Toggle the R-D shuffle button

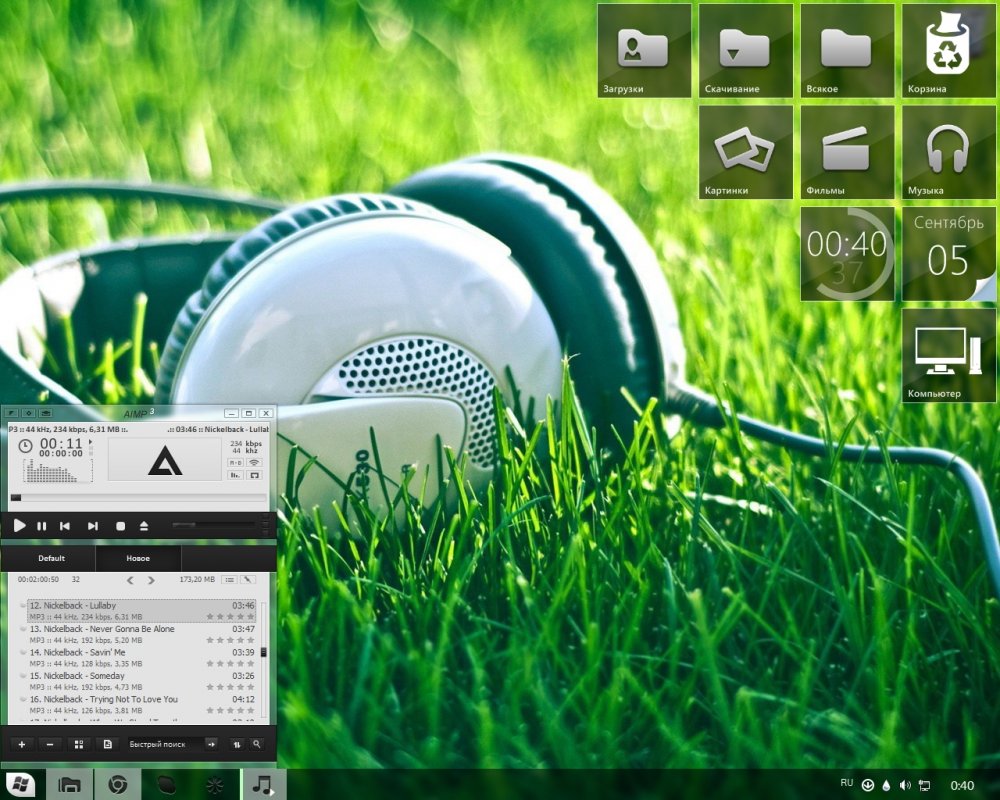tap(235, 463)
